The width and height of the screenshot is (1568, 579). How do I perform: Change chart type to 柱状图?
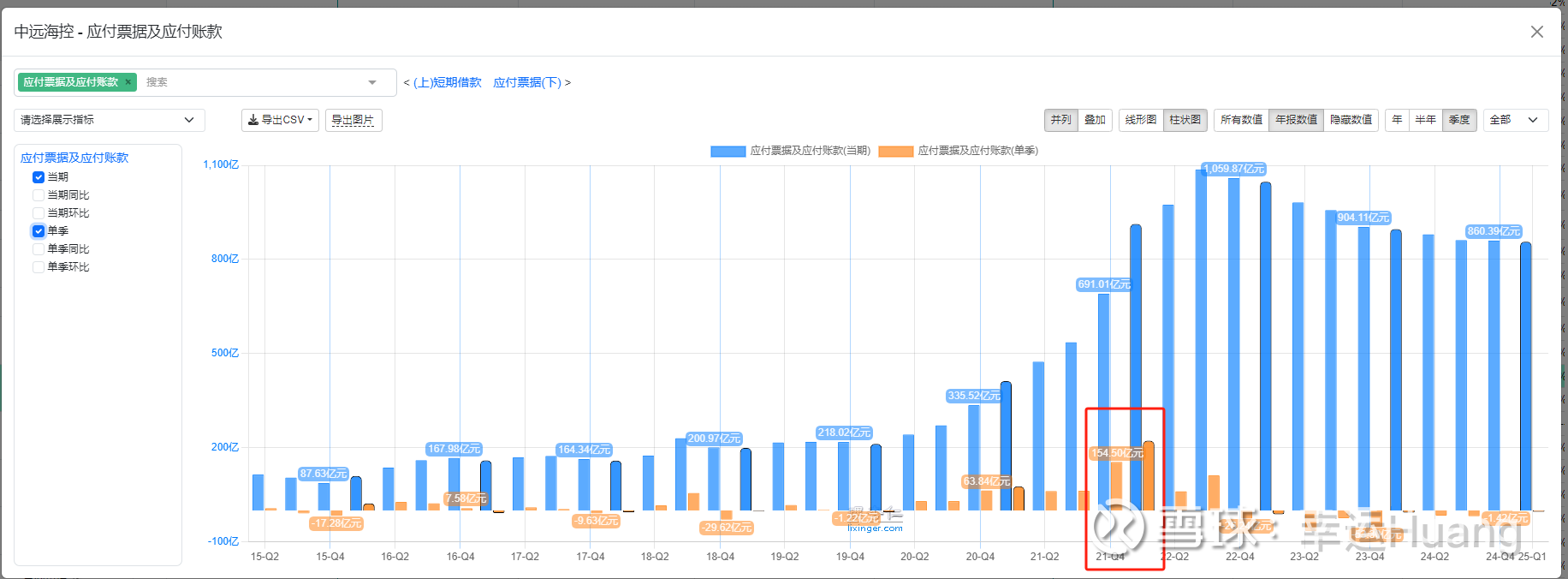pyautogui.click(x=1185, y=120)
